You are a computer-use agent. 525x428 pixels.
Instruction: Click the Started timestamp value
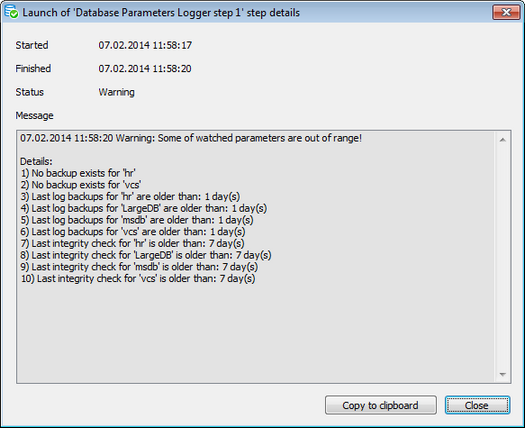145,45
